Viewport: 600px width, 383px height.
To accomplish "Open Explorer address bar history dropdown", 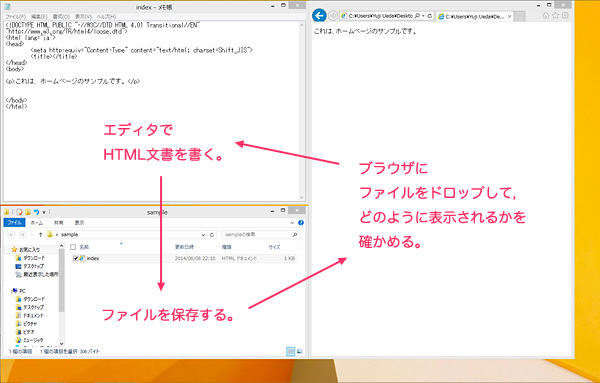I will [203, 235].
